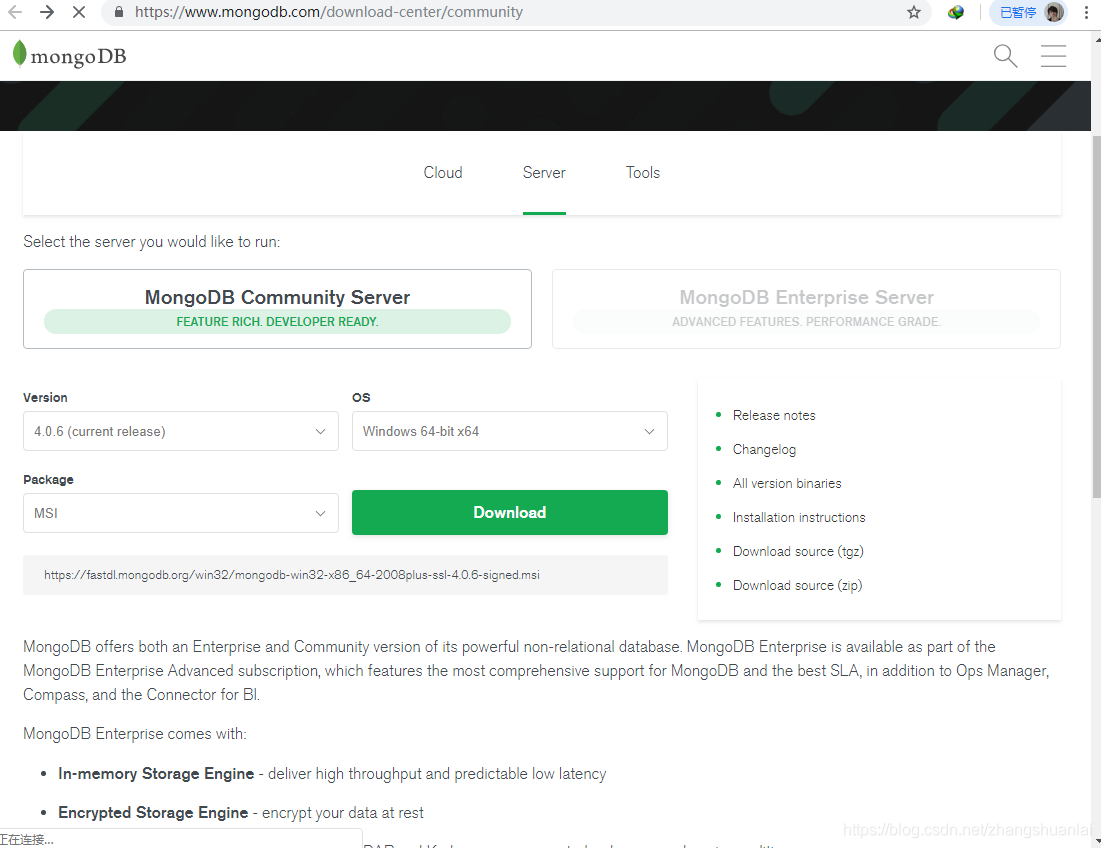Click the green Download button
Viewport: 1101px width, 848px height.
[x=510, y=512]
